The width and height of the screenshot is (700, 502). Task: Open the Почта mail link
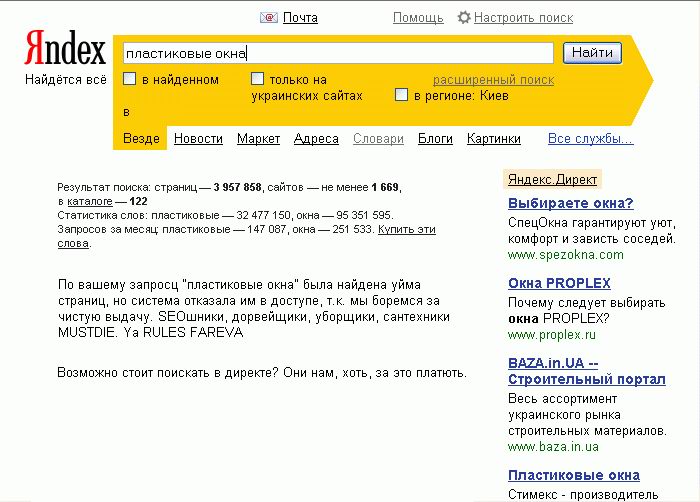pyautogui.click(x=300, y=17)
